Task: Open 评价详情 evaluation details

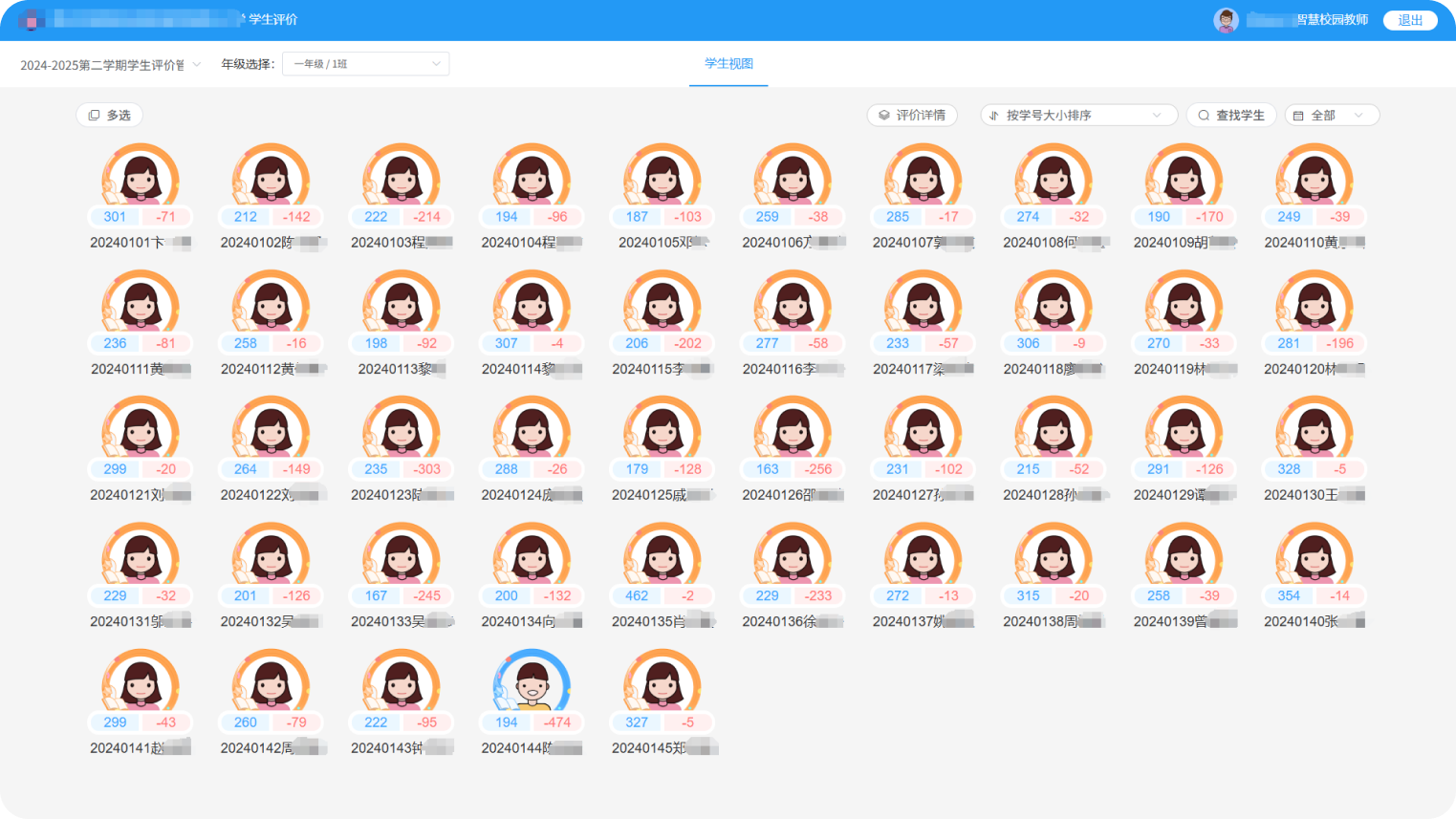Action: (x=912, y=116)
